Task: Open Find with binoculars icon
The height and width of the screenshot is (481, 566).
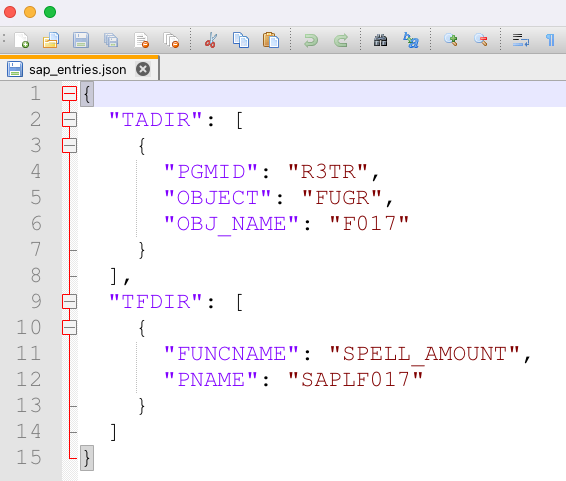Action: coord(380,40)
